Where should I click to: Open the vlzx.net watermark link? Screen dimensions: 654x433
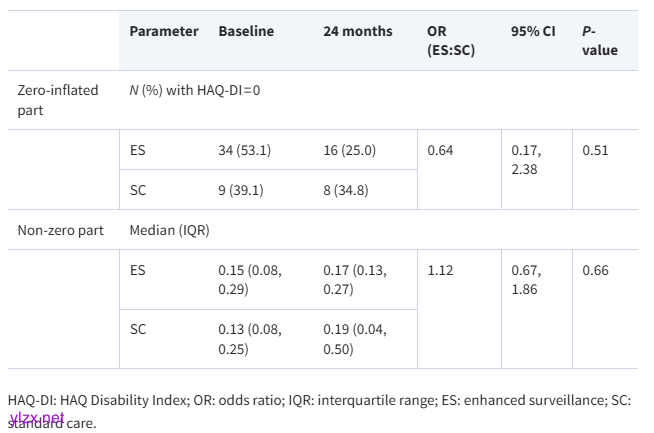(37, 418)
